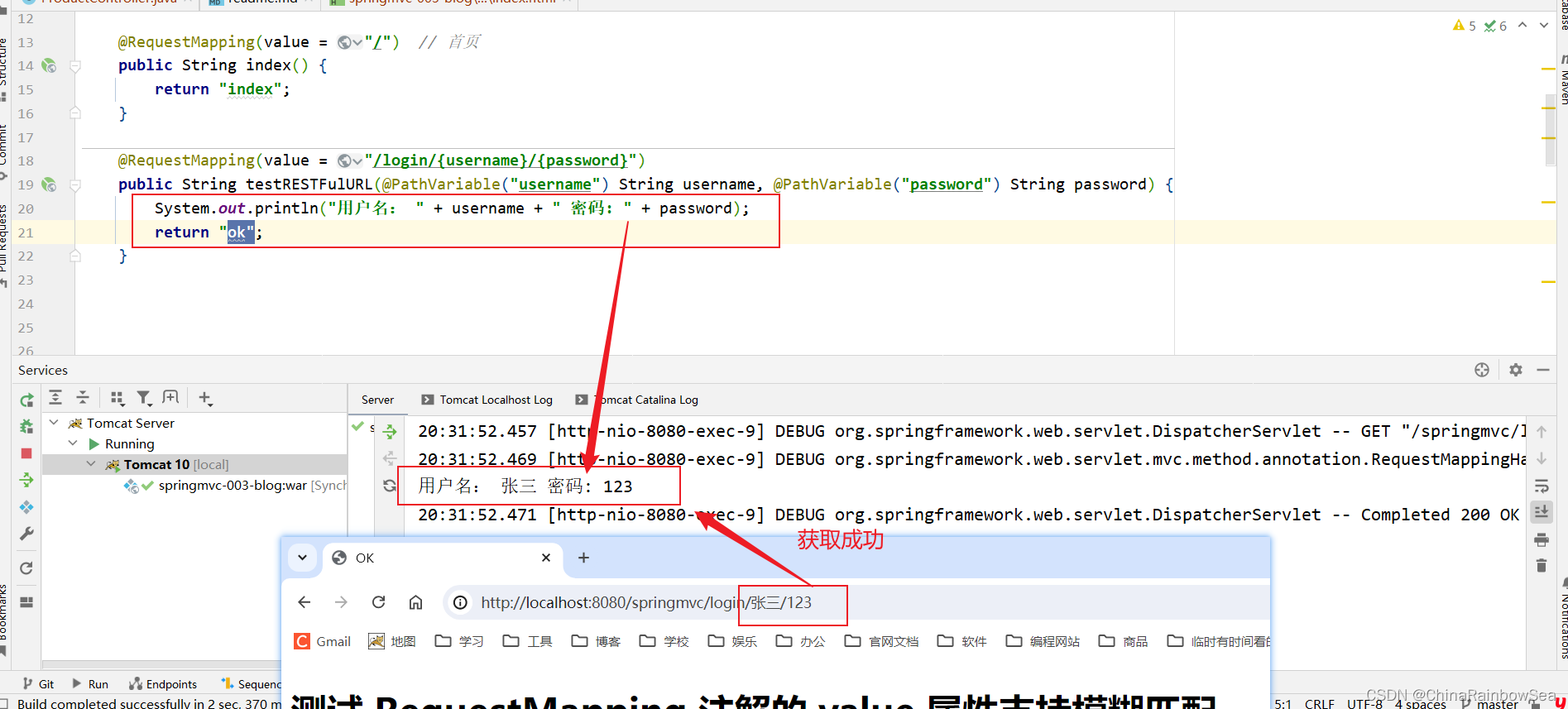Collapse the index() method fold at line 14
The height and width of the screenshot is (709, 1568).
pos(75,66)
